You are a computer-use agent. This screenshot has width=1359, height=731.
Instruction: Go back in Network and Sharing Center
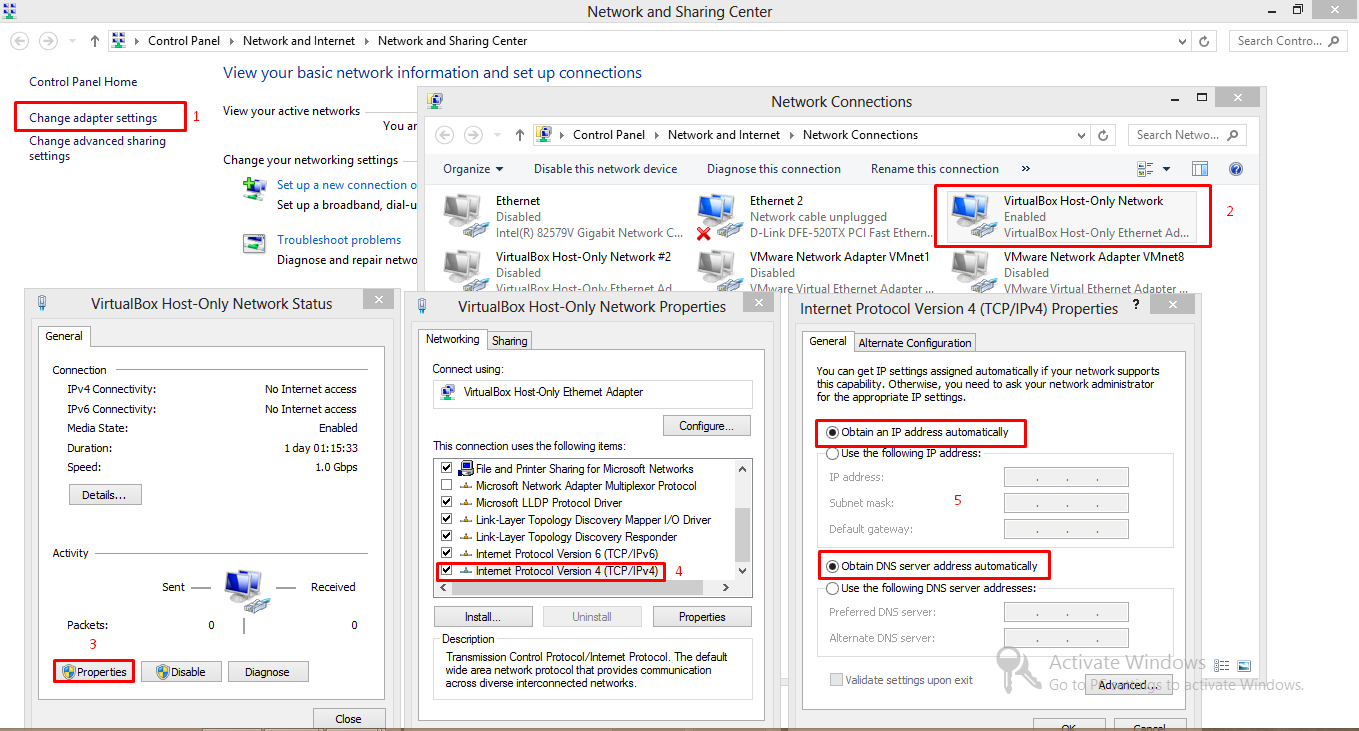click(x=19, y=41)
